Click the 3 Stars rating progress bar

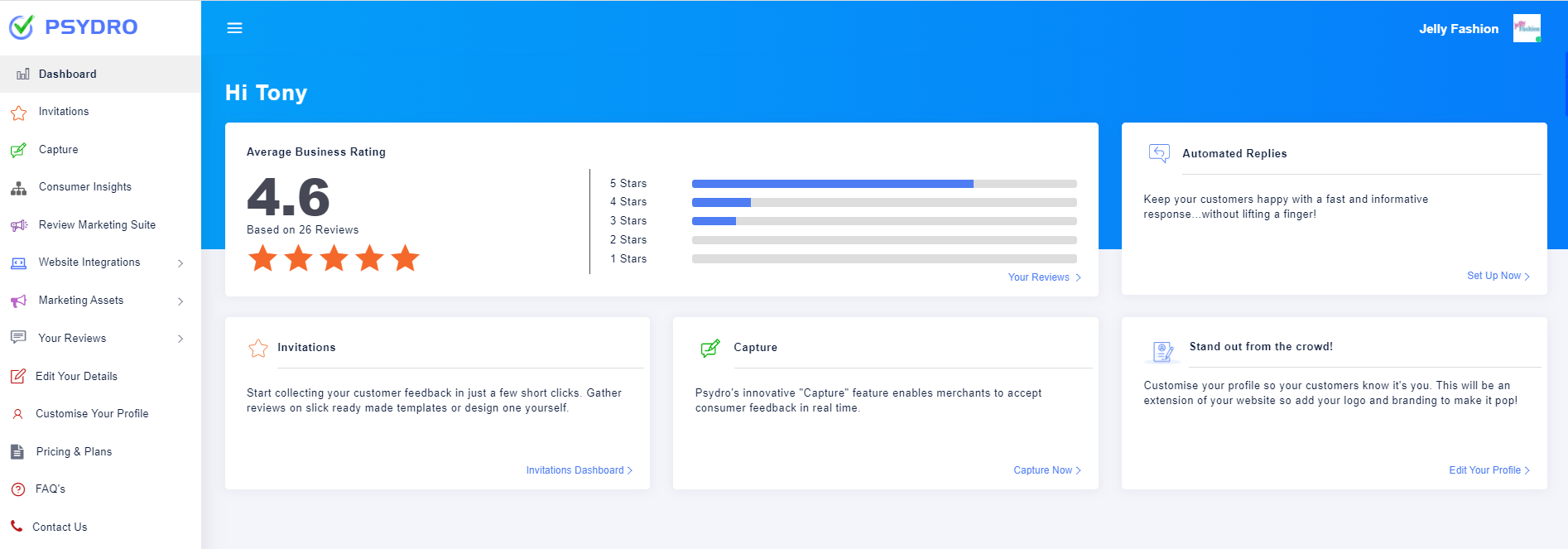pyautogui.click(x=884, y=221)
